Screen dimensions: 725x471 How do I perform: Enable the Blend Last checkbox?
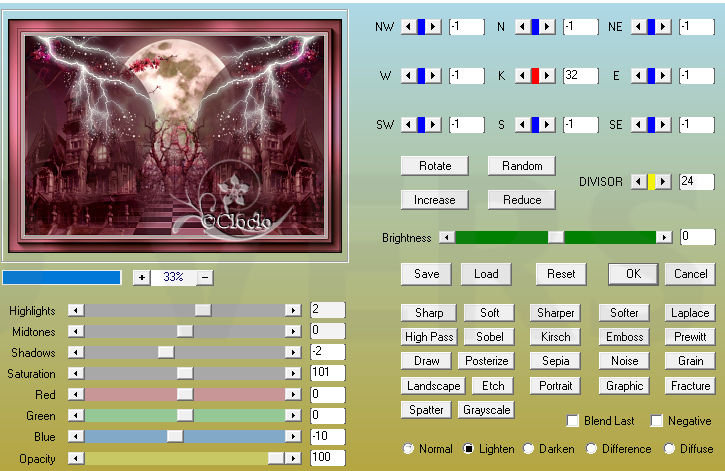click(x=572, y=421)
